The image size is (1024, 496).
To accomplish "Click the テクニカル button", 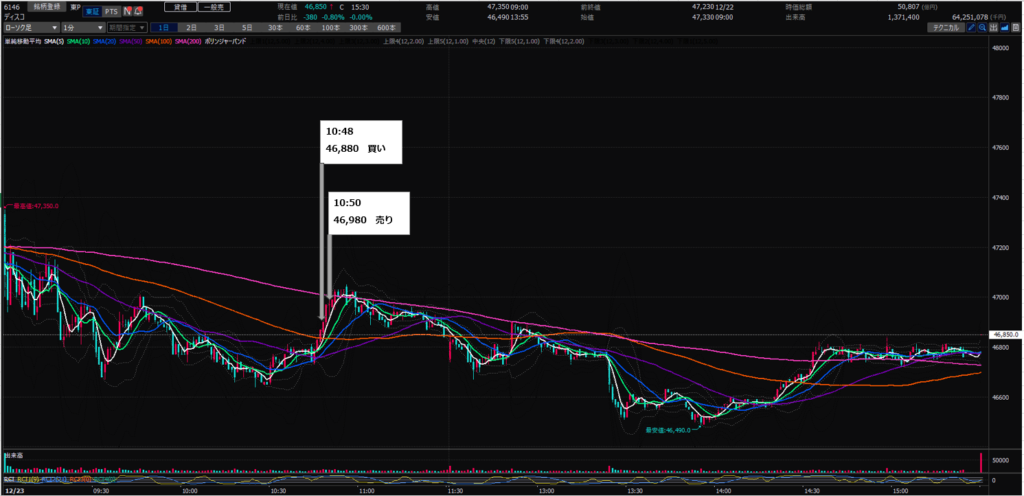I will pos(943,28).
